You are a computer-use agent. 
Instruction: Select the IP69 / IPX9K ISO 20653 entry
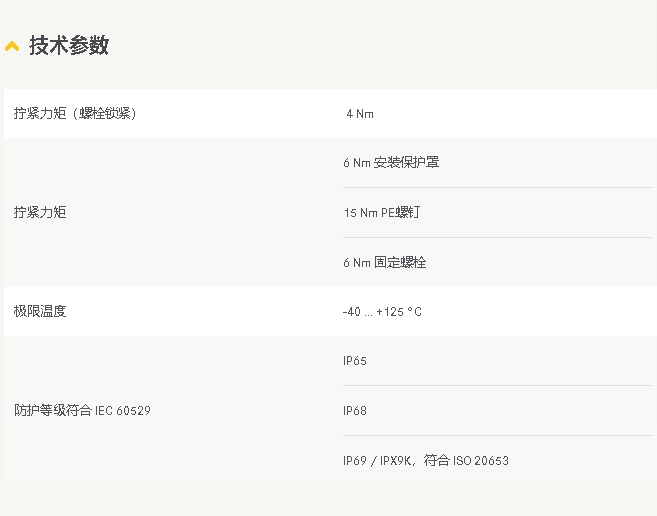pos(426,460)
